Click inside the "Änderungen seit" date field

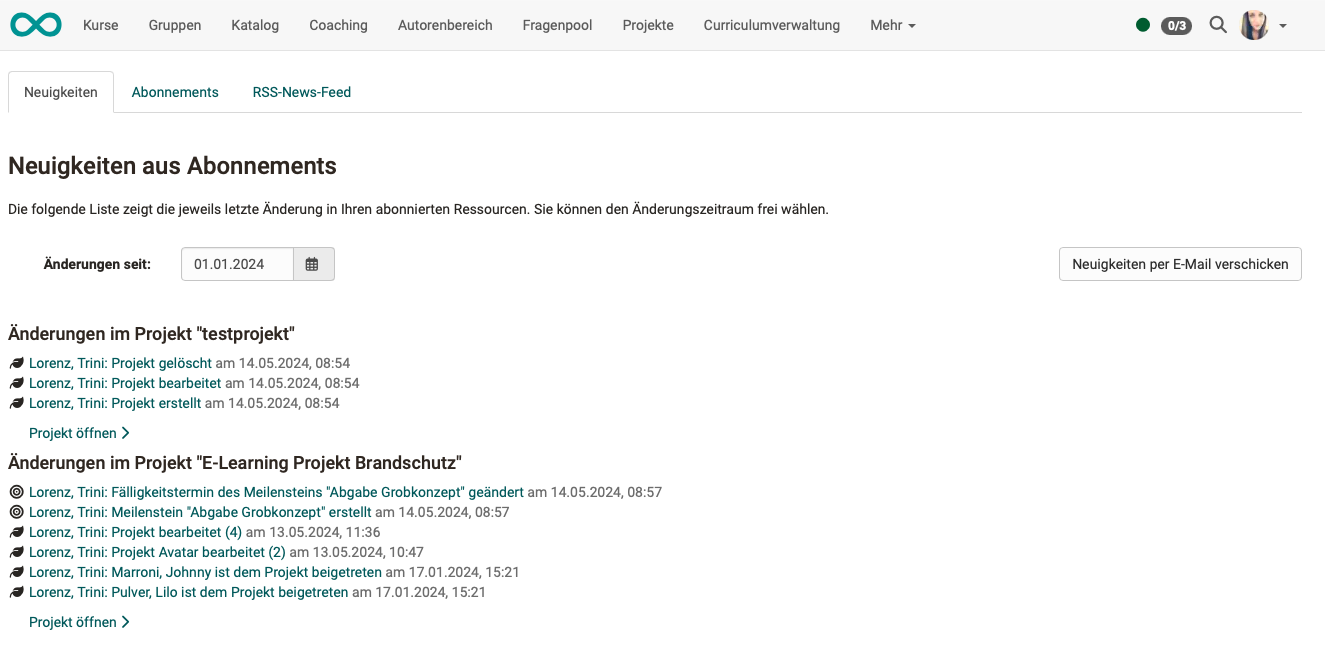pos(237,263)
